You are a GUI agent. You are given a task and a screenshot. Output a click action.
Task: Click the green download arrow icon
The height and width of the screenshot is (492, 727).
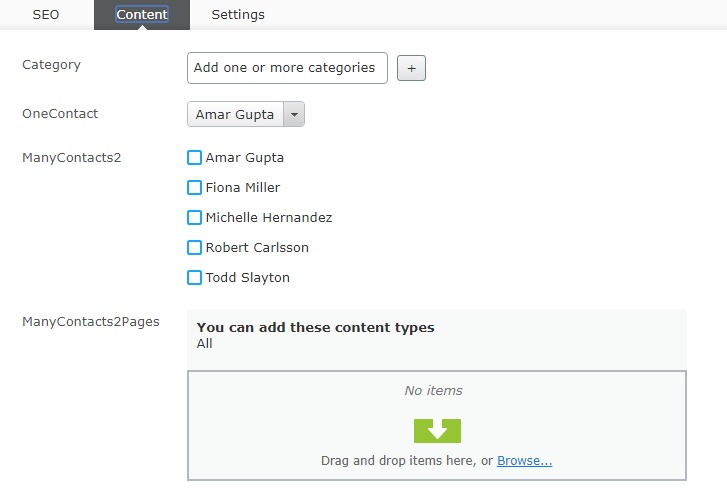pyautogui.click(x=437, y=431)
